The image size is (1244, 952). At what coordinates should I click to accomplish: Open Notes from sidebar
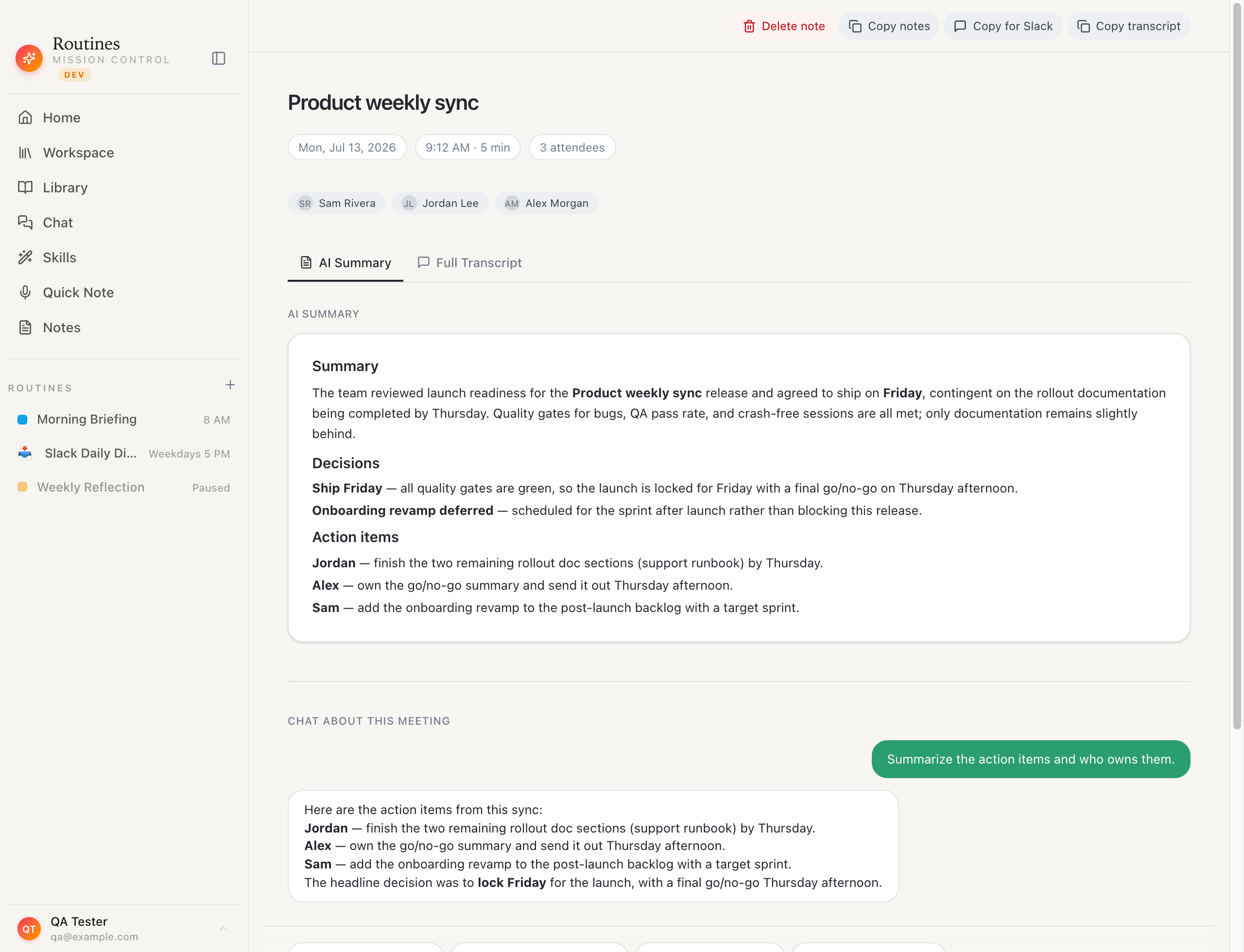coord(124,327)
